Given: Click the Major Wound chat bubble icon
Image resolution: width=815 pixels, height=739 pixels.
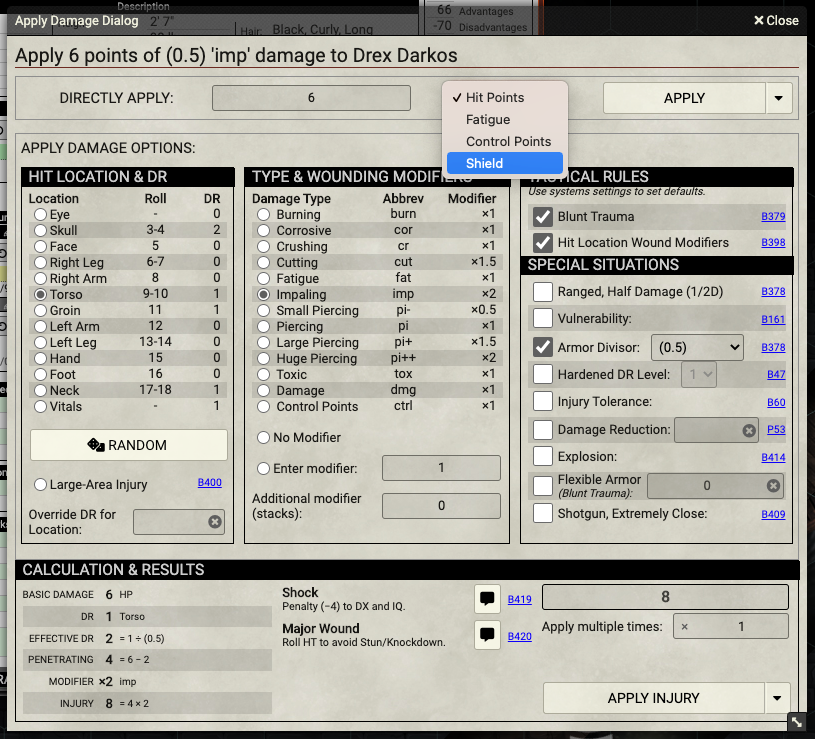Looking at the screenshot, I should (487, 635).
